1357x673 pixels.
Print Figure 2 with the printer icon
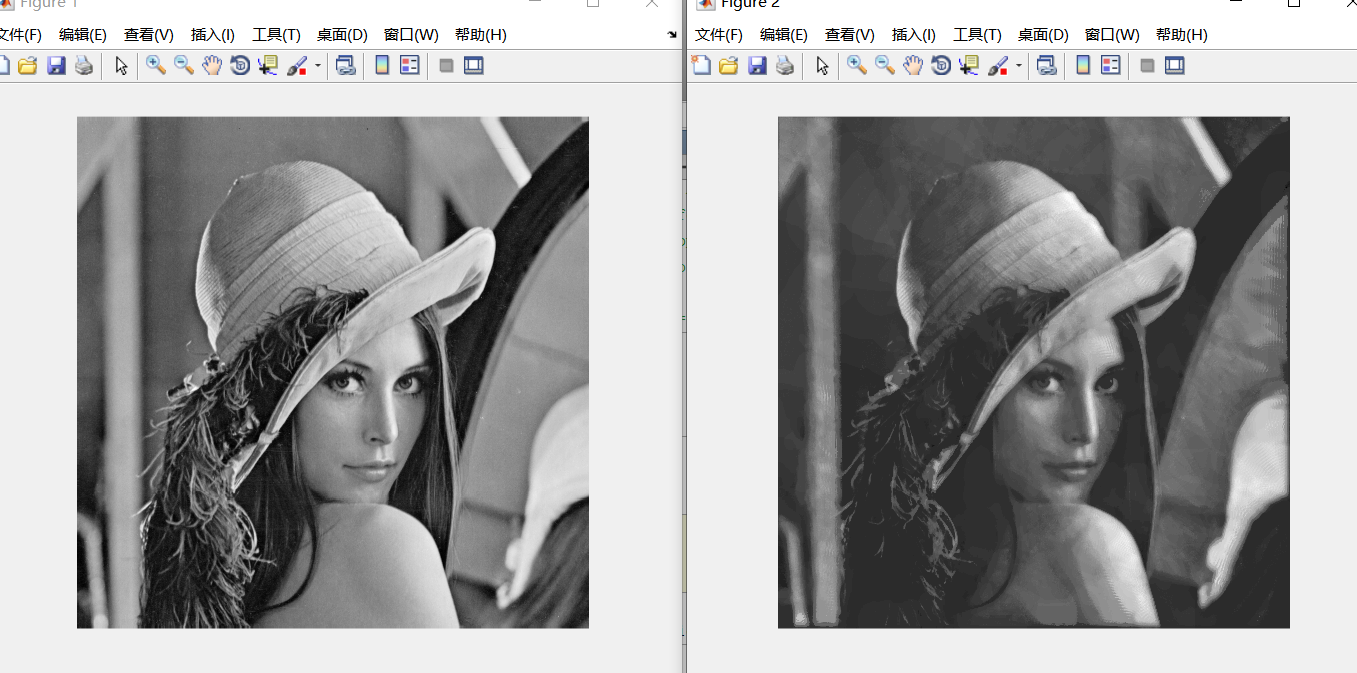click(x=785, y=66)
